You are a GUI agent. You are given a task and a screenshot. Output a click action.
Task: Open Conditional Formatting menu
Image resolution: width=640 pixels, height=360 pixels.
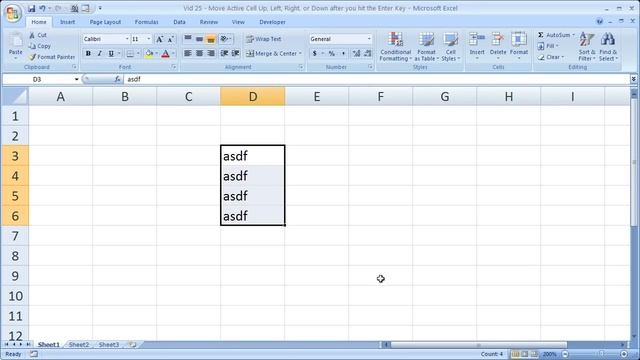(x=396, y=47)
